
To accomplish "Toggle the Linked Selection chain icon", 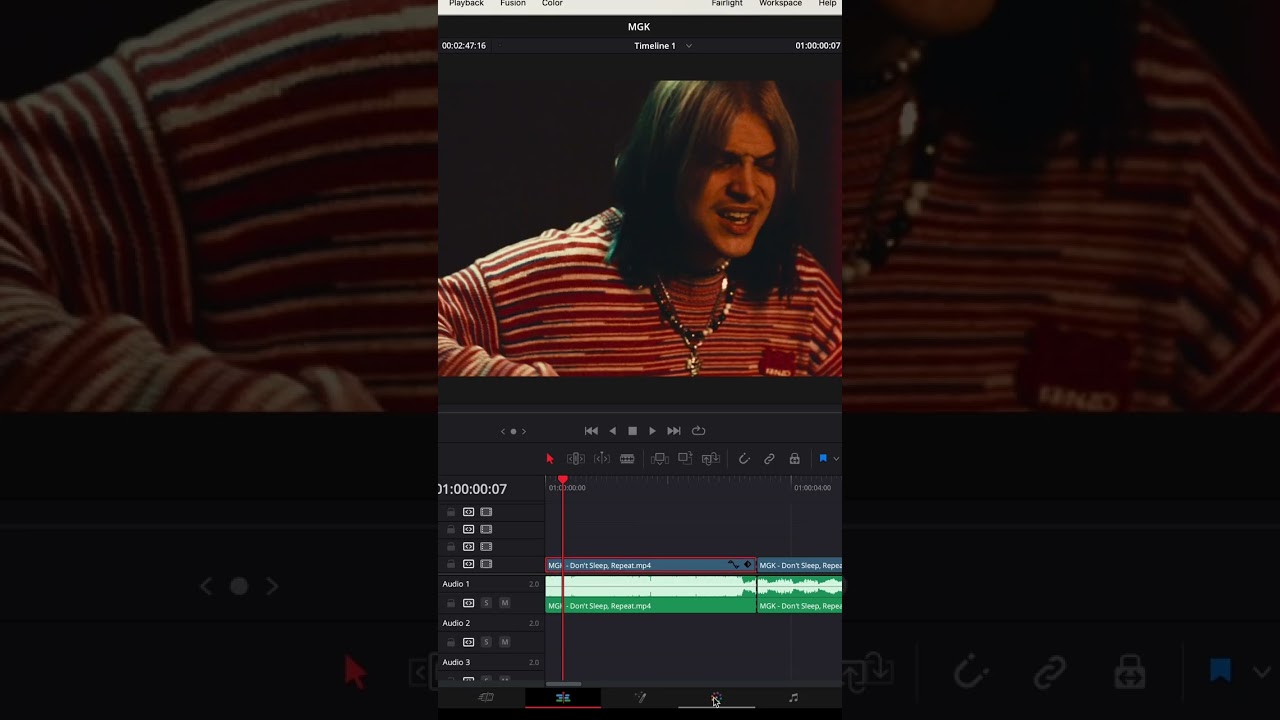I will pos(769,459).
